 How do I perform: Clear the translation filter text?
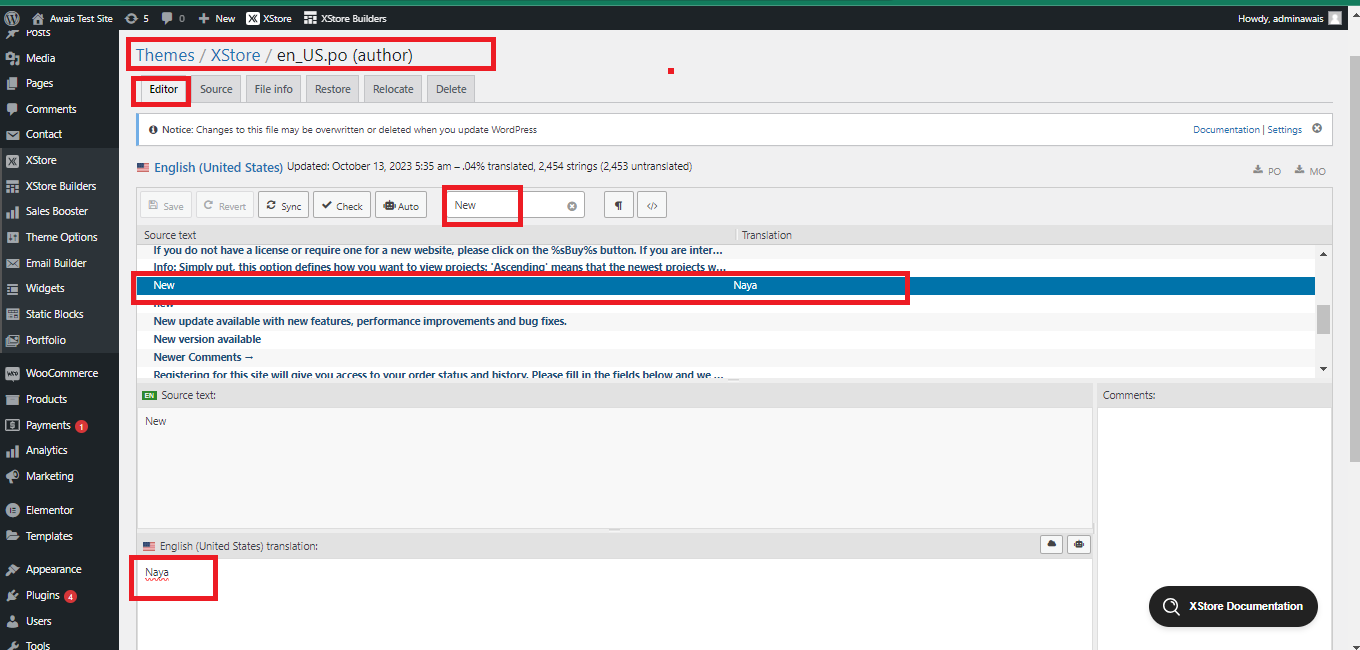[572, 206]
